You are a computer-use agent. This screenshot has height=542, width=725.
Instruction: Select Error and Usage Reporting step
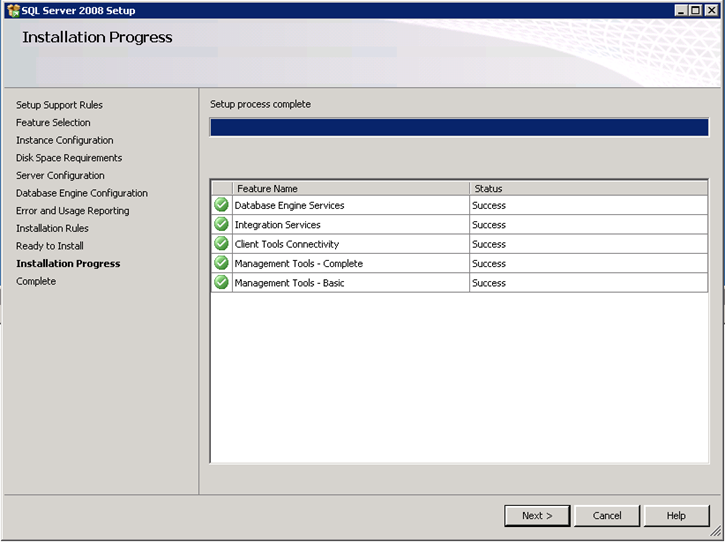tap(73, 210)
